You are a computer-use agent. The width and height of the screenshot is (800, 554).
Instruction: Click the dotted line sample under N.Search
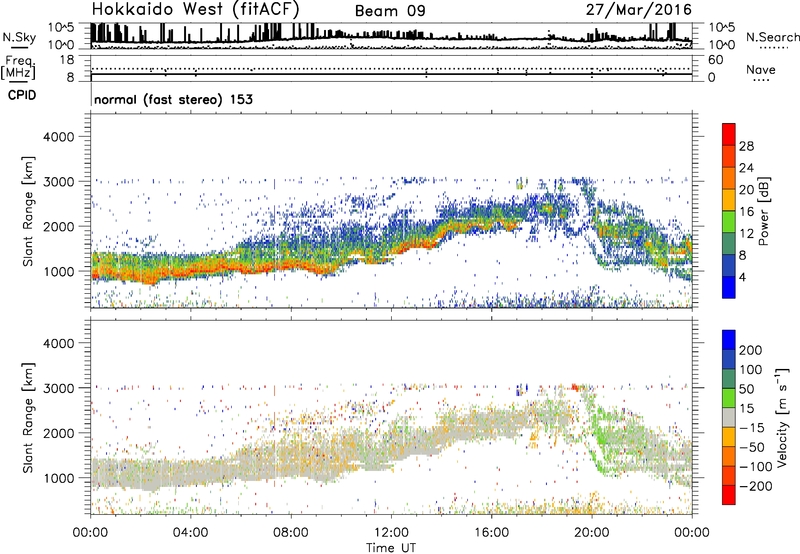click(774, 48)
